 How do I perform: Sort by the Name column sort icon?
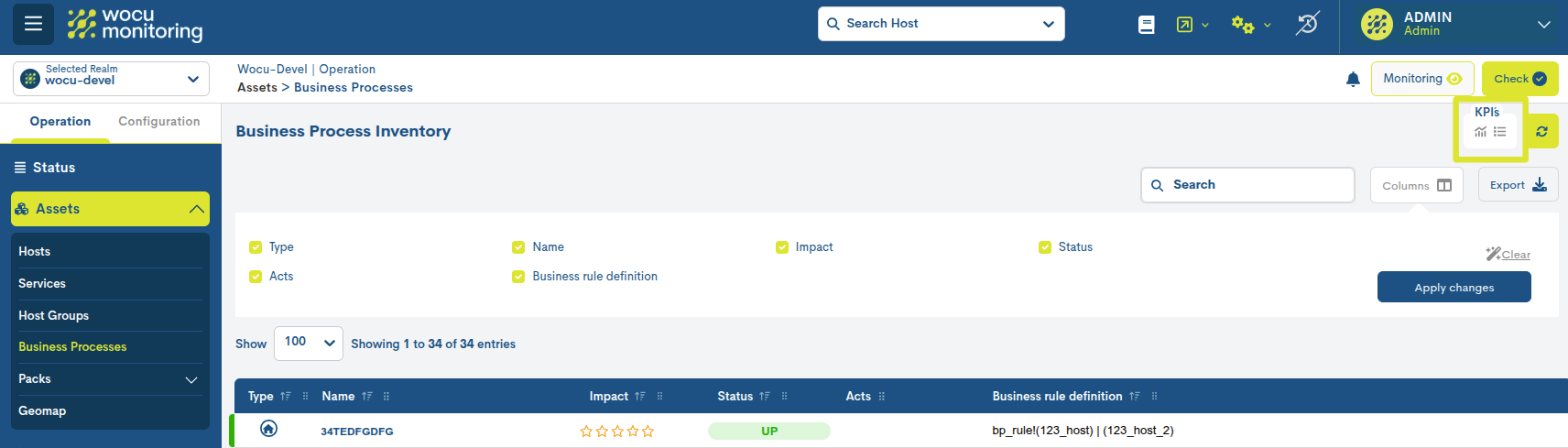tap(367, 397)
